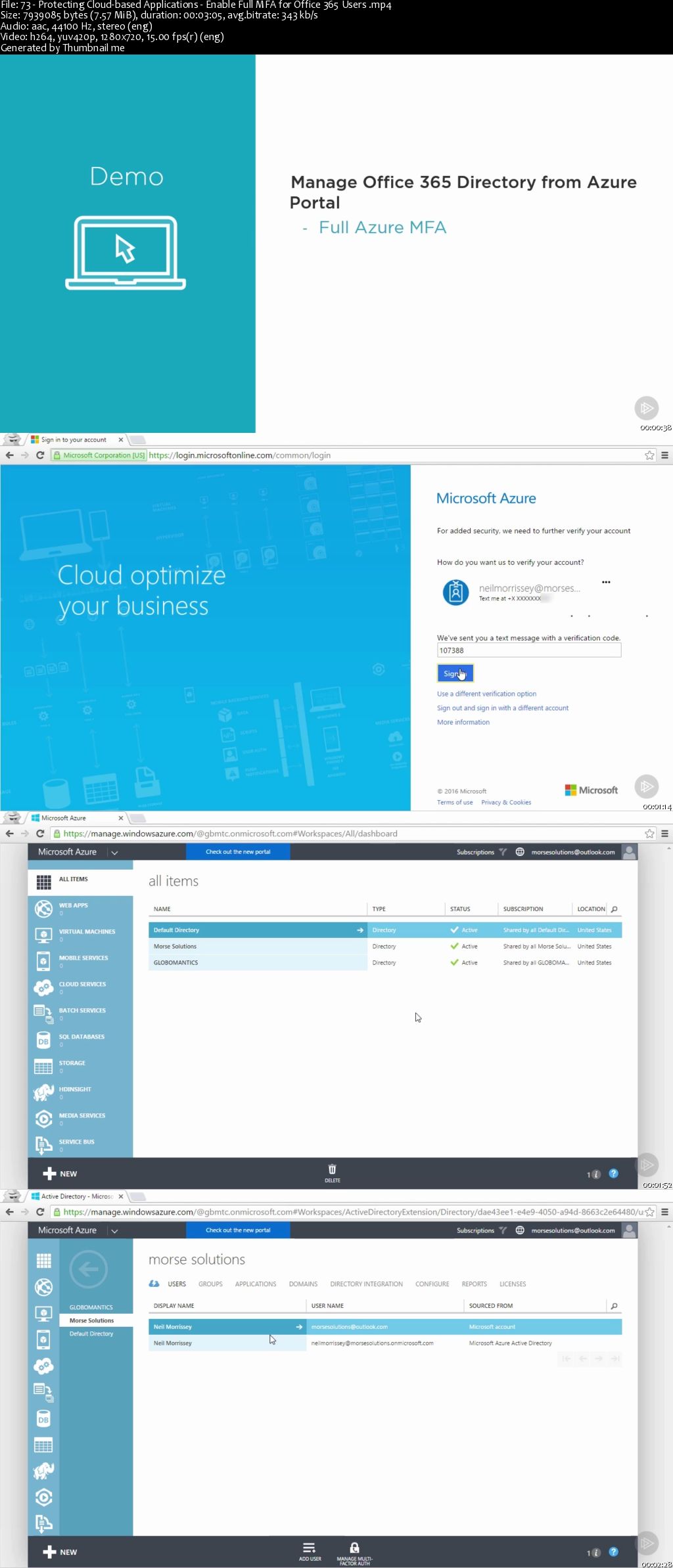Image resolution: width=673 pixels, height=1568 pixels.
Task: Switch to CONFIGURE tab
Action: [x=432, y=1284]
